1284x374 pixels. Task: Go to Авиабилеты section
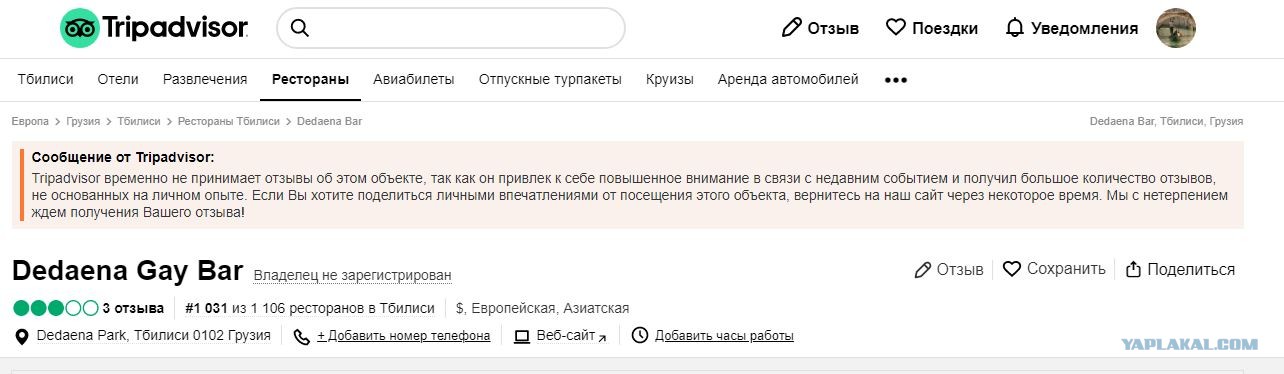click(x=414, y=79)
